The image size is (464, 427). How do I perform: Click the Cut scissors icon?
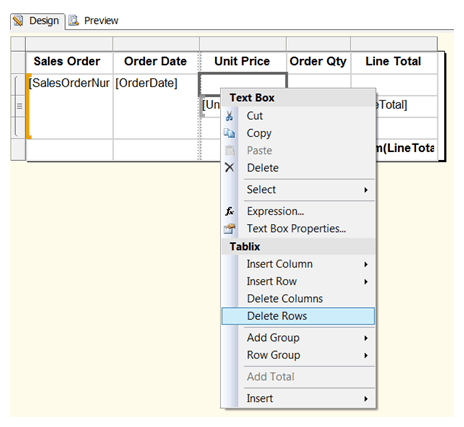coord(229,116)
